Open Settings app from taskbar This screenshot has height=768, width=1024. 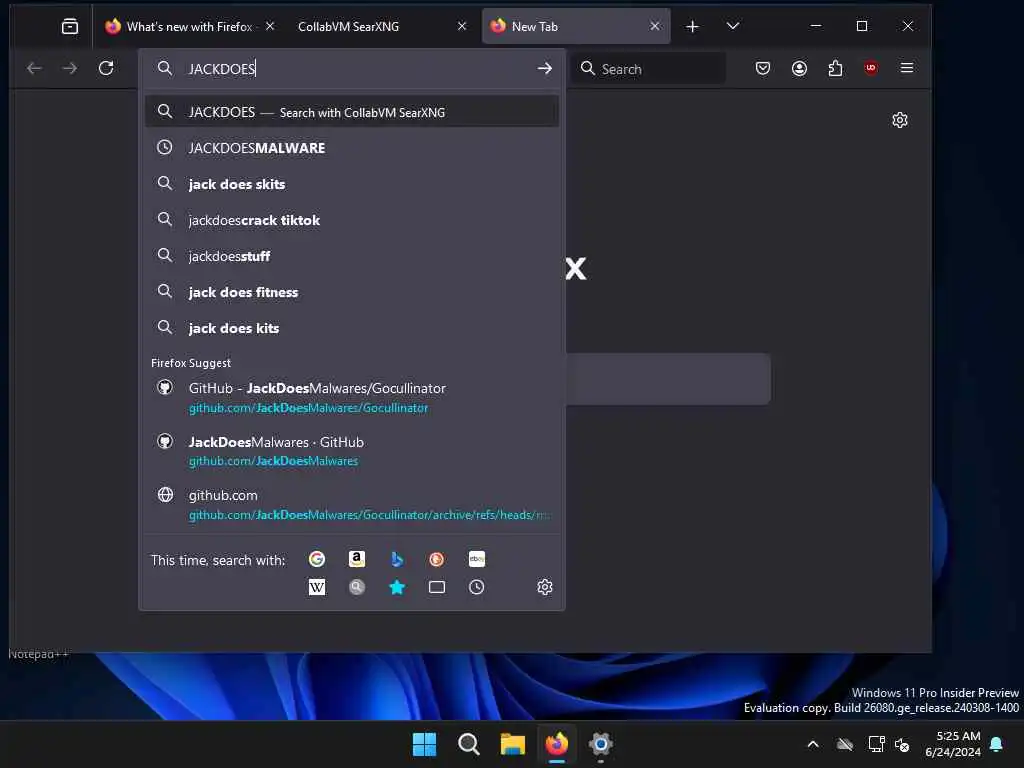pyautogui.click(x=601, y=744)
